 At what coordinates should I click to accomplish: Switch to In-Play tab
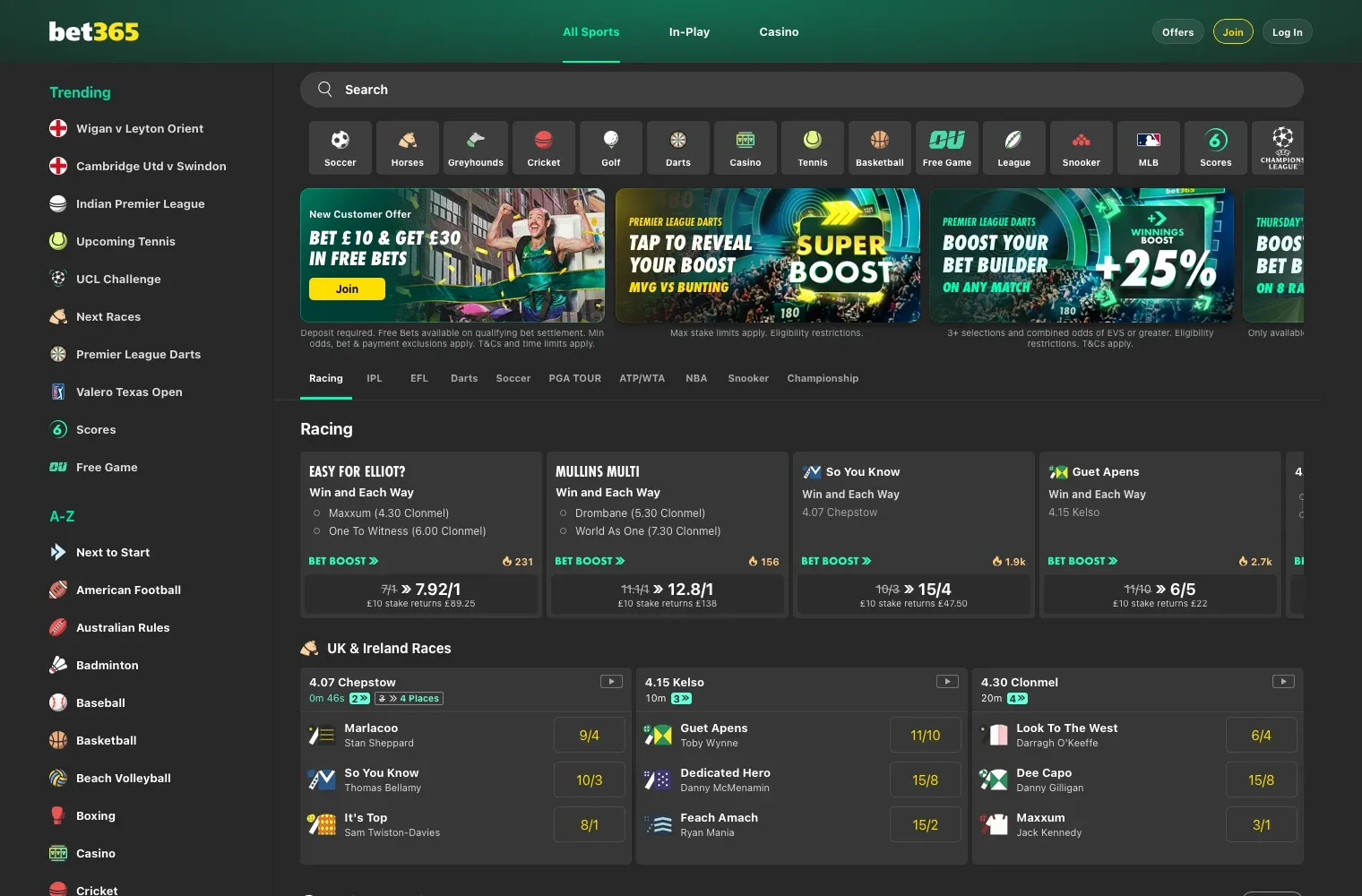pos(689,31)
